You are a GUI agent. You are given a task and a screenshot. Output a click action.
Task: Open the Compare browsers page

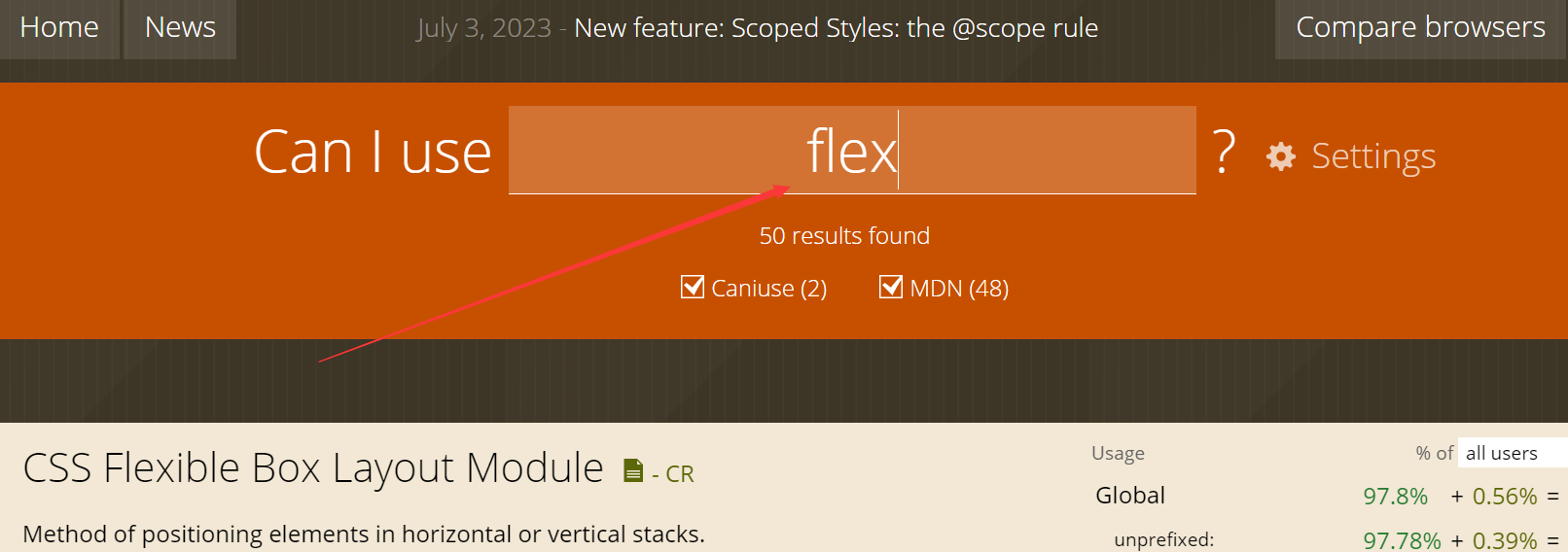pos(1420,28)
